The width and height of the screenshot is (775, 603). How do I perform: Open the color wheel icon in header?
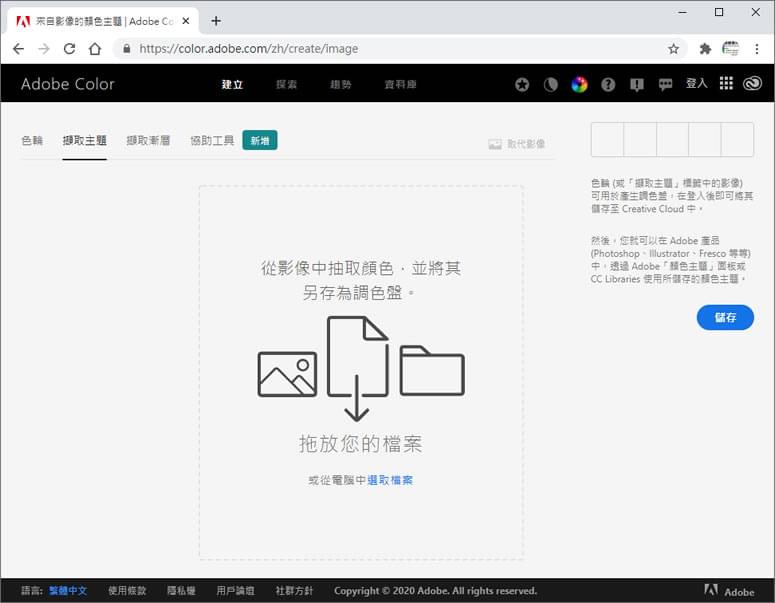[x=579, y=85]
